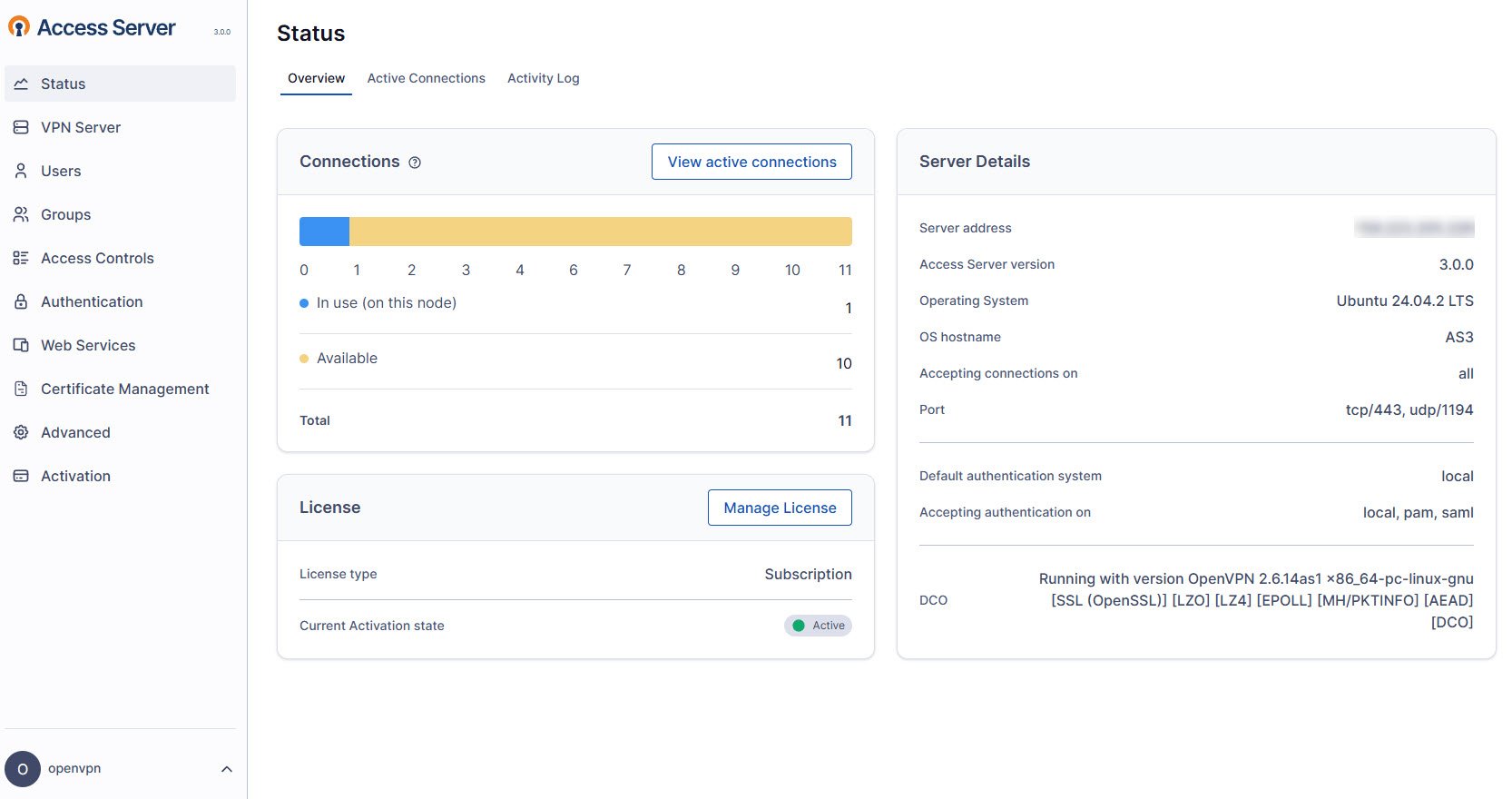
Task: Expand the openvpn user menu chevron
Action: (x=227, y=769)
